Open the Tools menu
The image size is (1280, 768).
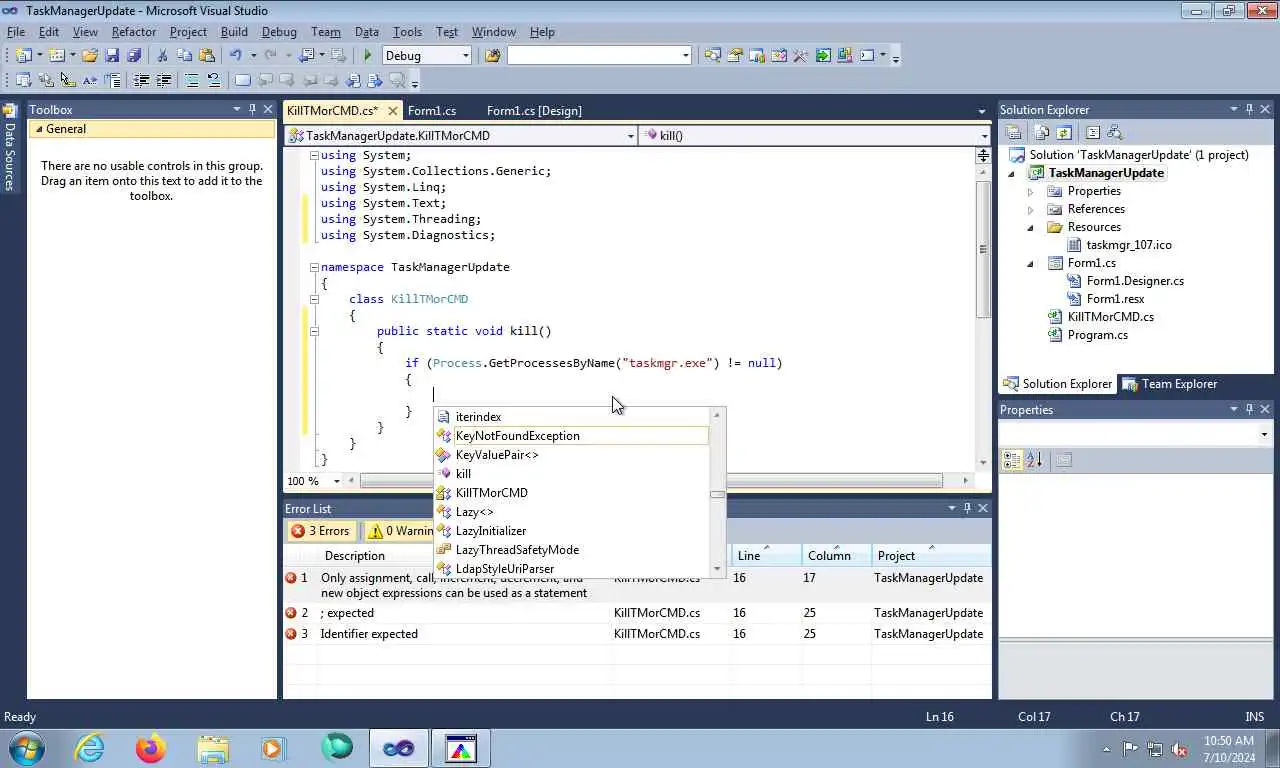pos(407,32)
